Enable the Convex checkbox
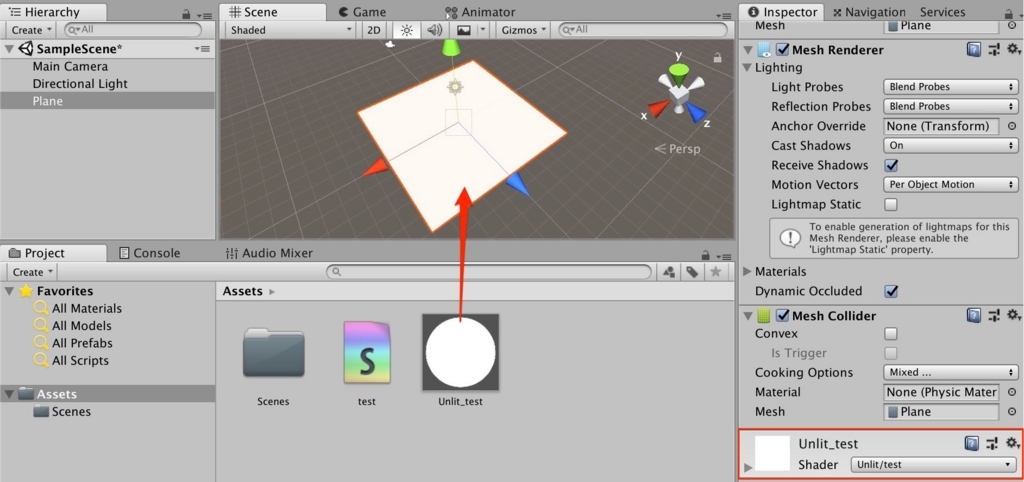The height and width of the screenshot is (482, 1024). coord(891,334)
